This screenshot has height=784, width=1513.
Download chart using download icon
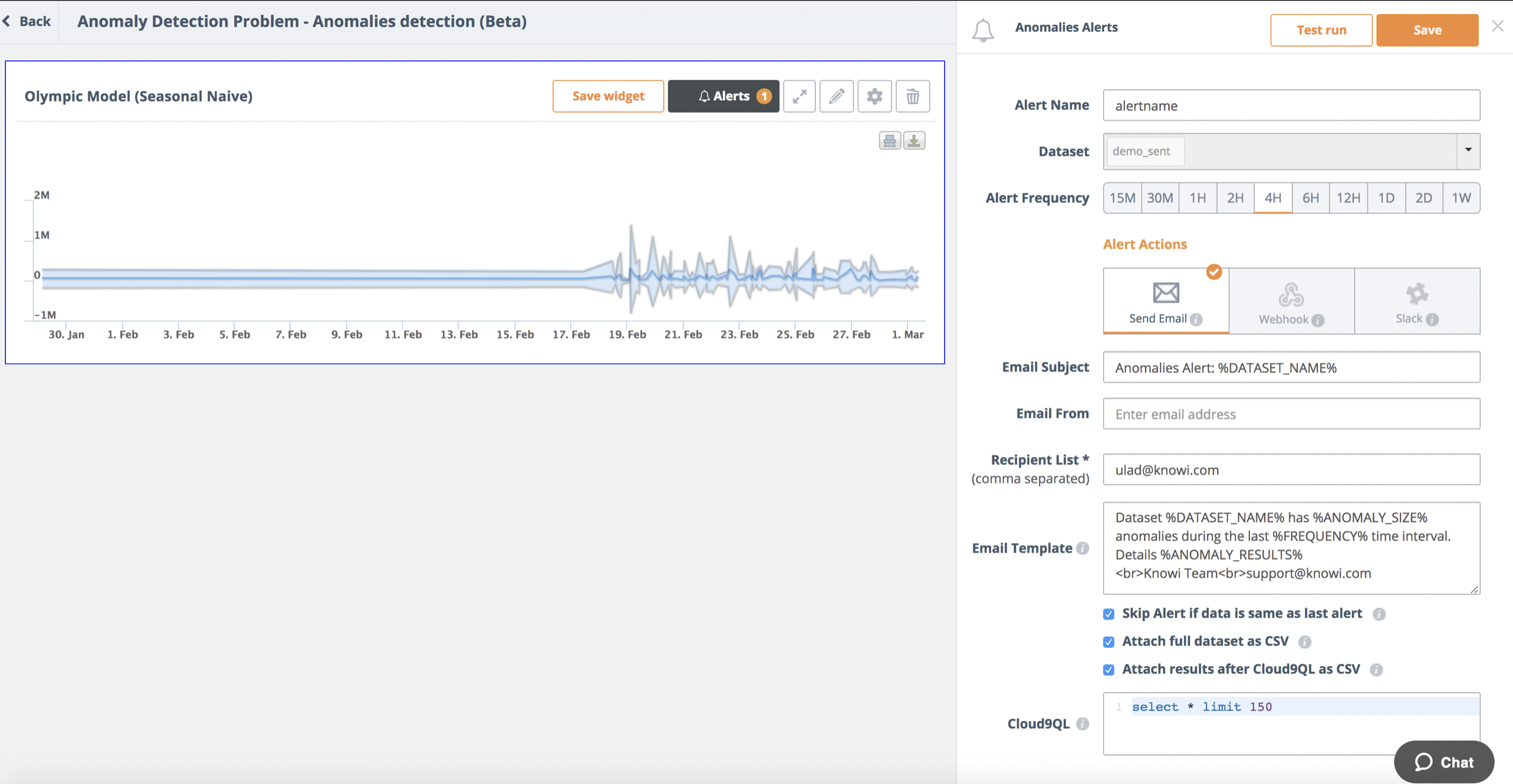pyautogui.click(x=914, y=141)
